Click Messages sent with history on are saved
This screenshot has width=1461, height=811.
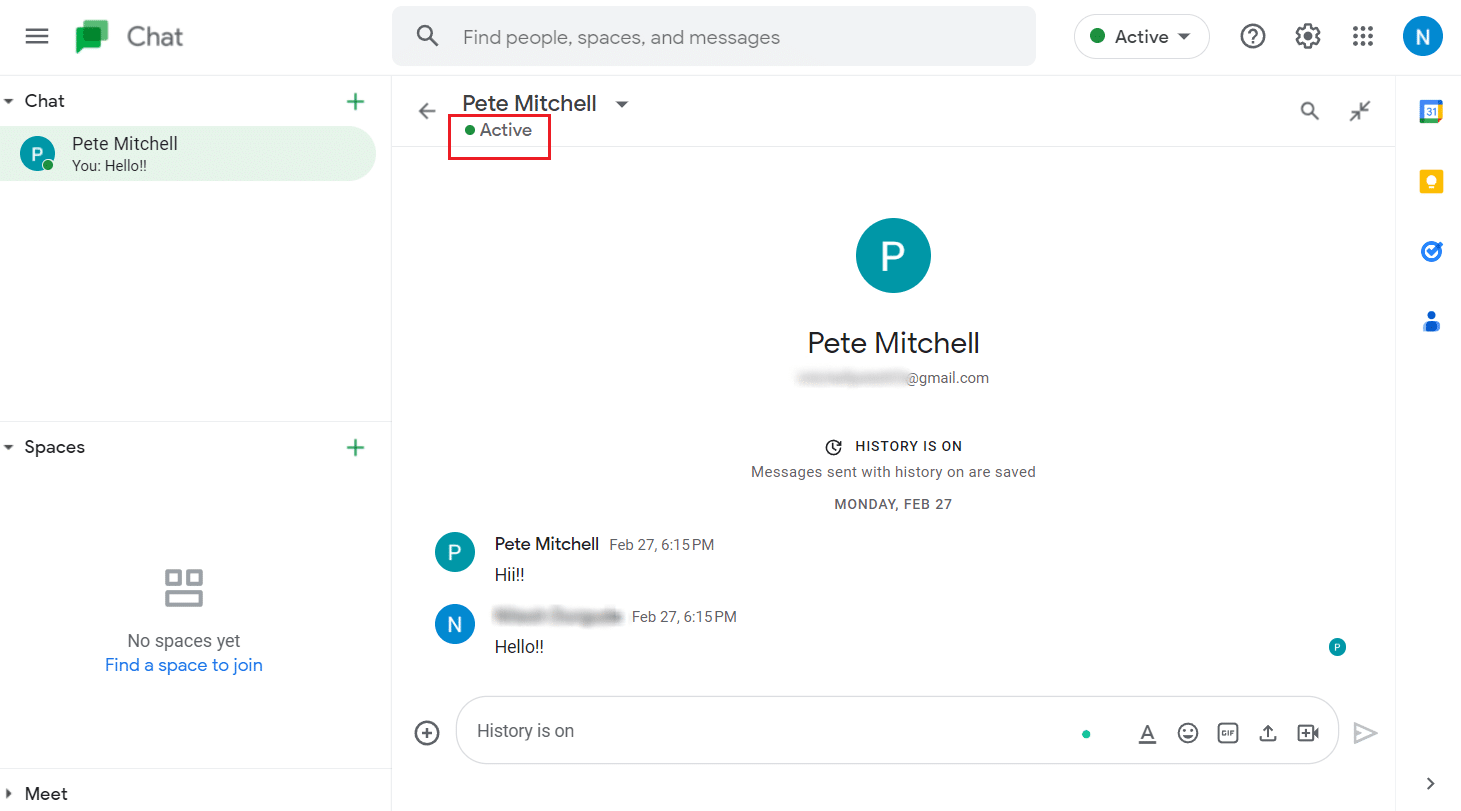(x=893, y=472)
